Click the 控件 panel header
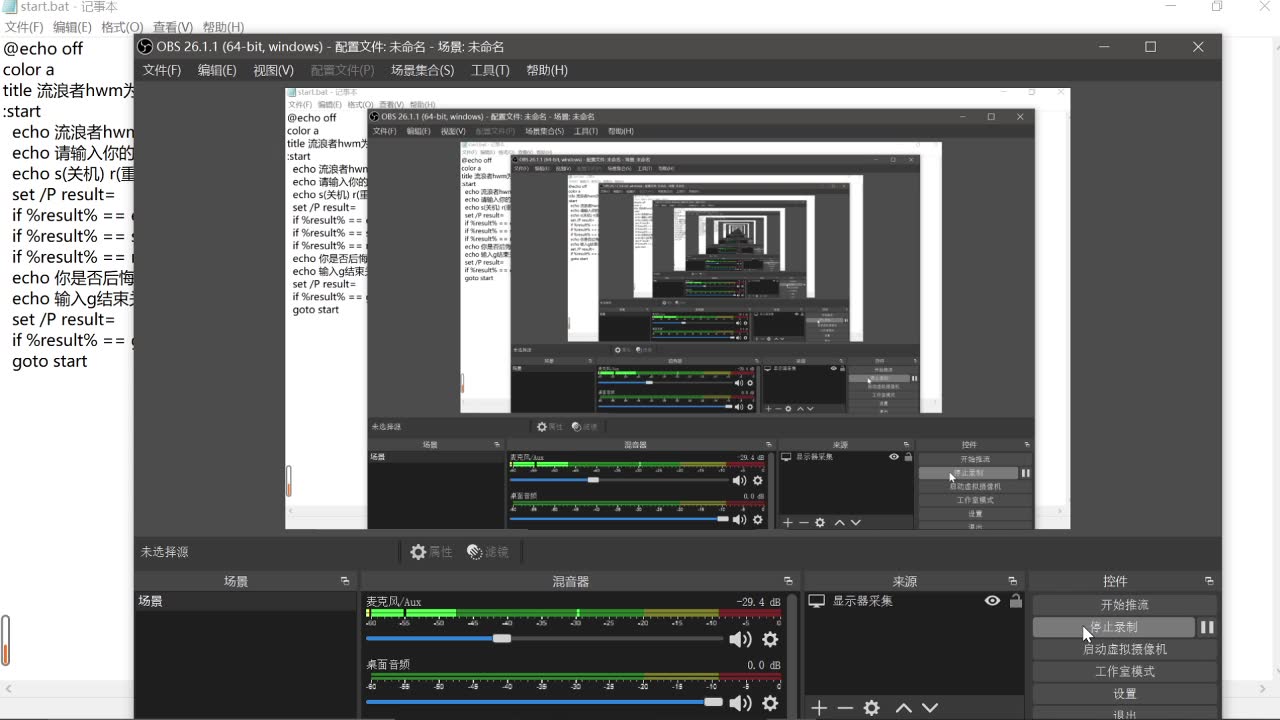Viewport: 1280px width, 720px height. coord(1115,581)
